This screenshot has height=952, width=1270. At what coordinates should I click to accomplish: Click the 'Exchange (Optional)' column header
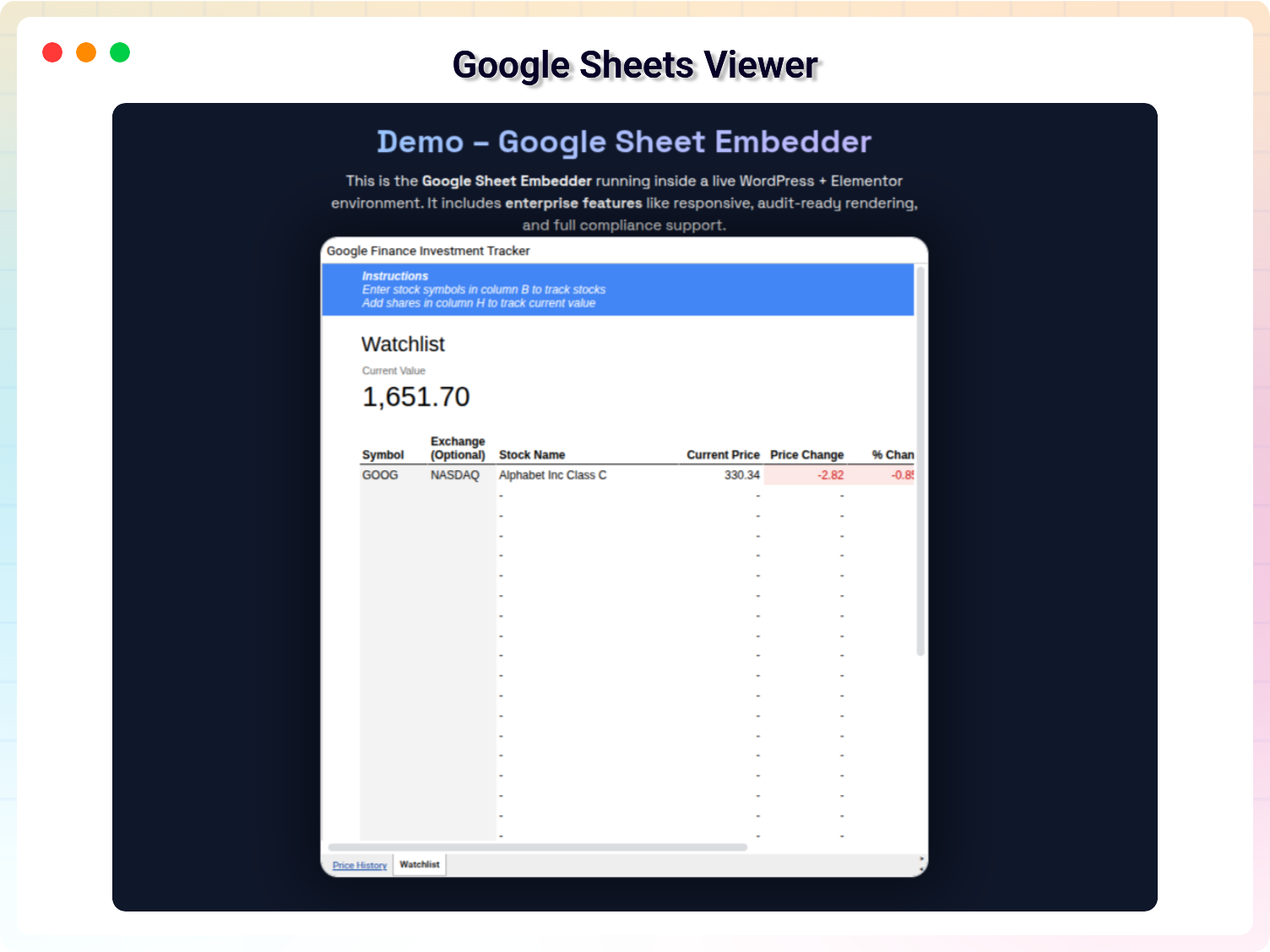[458, 448]
